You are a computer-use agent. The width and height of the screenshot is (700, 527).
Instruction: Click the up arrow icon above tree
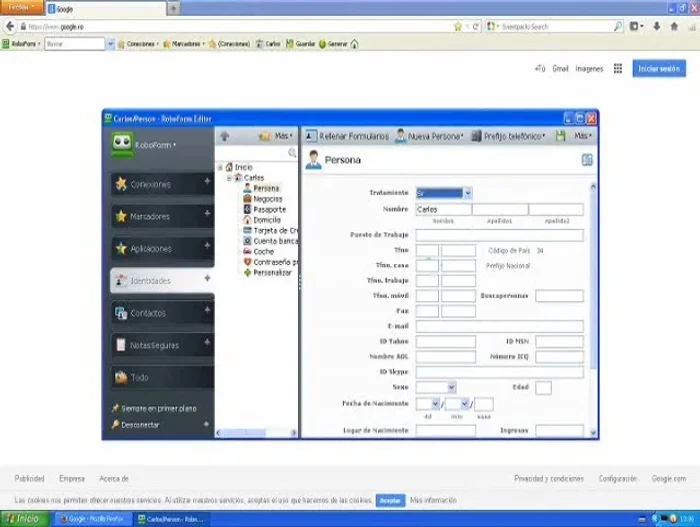pos(225,135)
